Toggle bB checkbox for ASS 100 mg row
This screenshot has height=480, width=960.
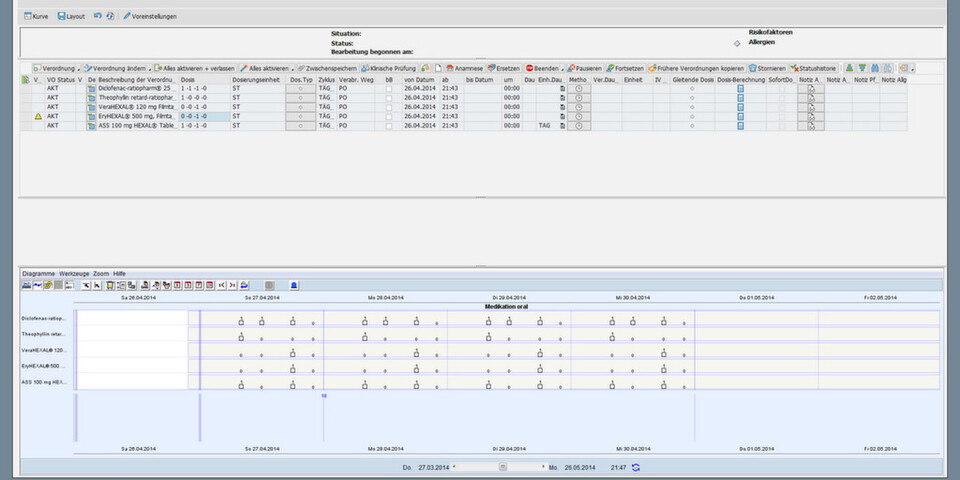(x=389, y=126)
